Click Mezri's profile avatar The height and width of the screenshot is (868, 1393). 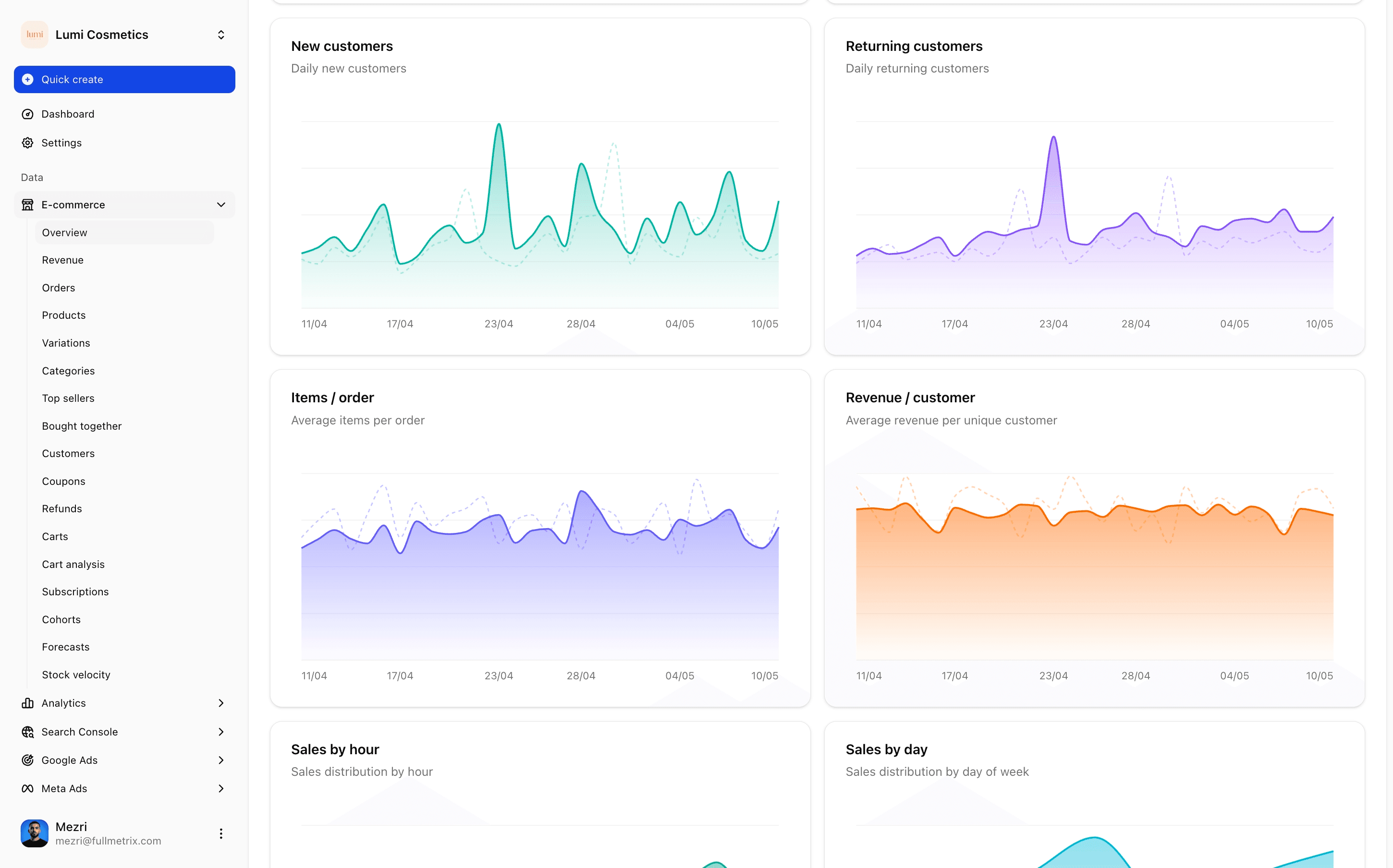pyautogui.click(x=35, y=833)
